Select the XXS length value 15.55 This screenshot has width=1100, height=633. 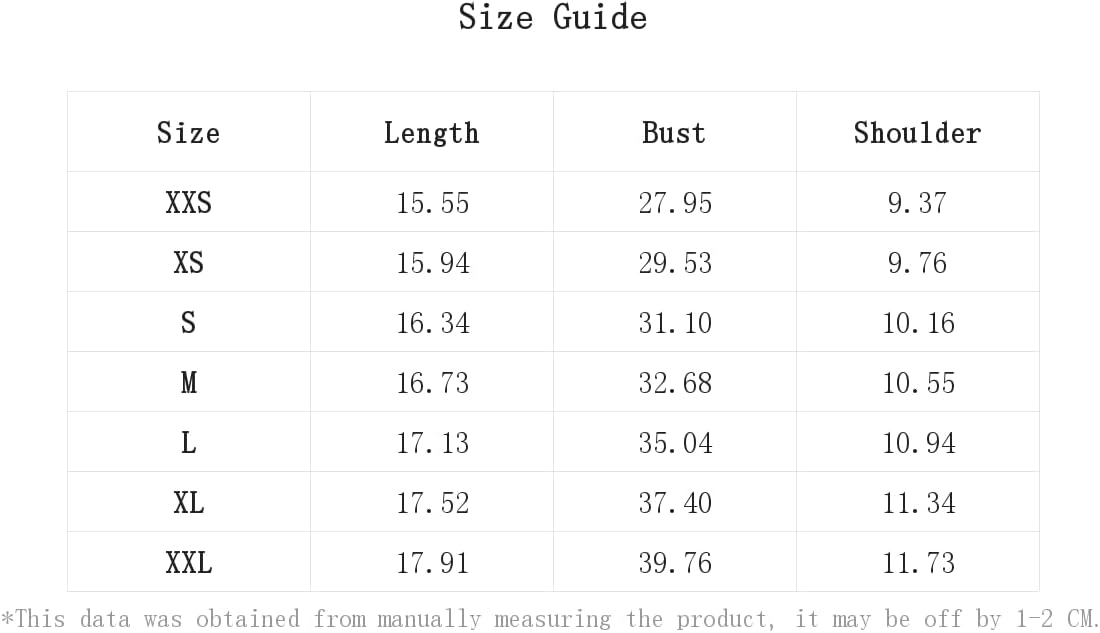click(x=432, y=203)
